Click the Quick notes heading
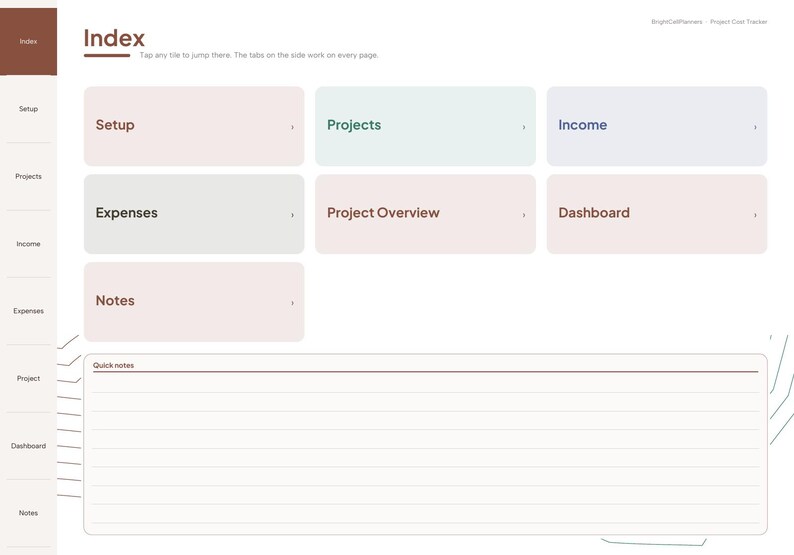Screen dimensions: 794x555 pyautogui.click(x=113, y=365)
